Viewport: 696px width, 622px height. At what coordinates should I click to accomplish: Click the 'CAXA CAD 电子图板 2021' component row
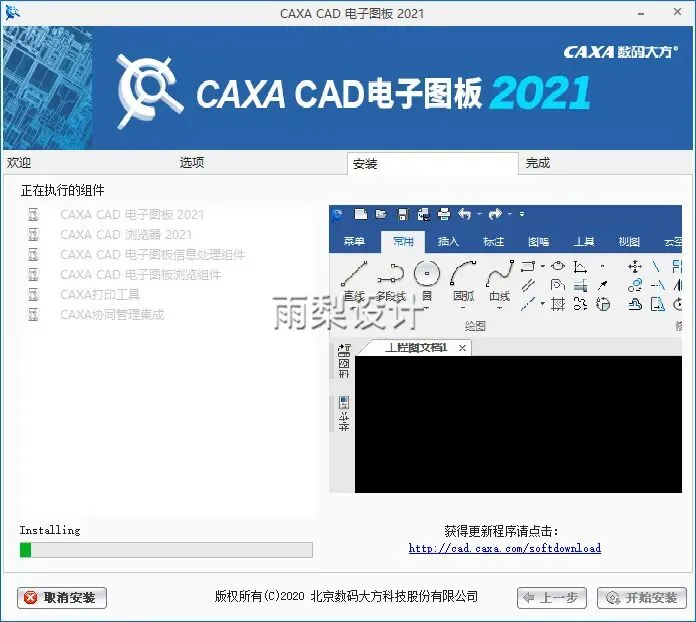[132, 215]
